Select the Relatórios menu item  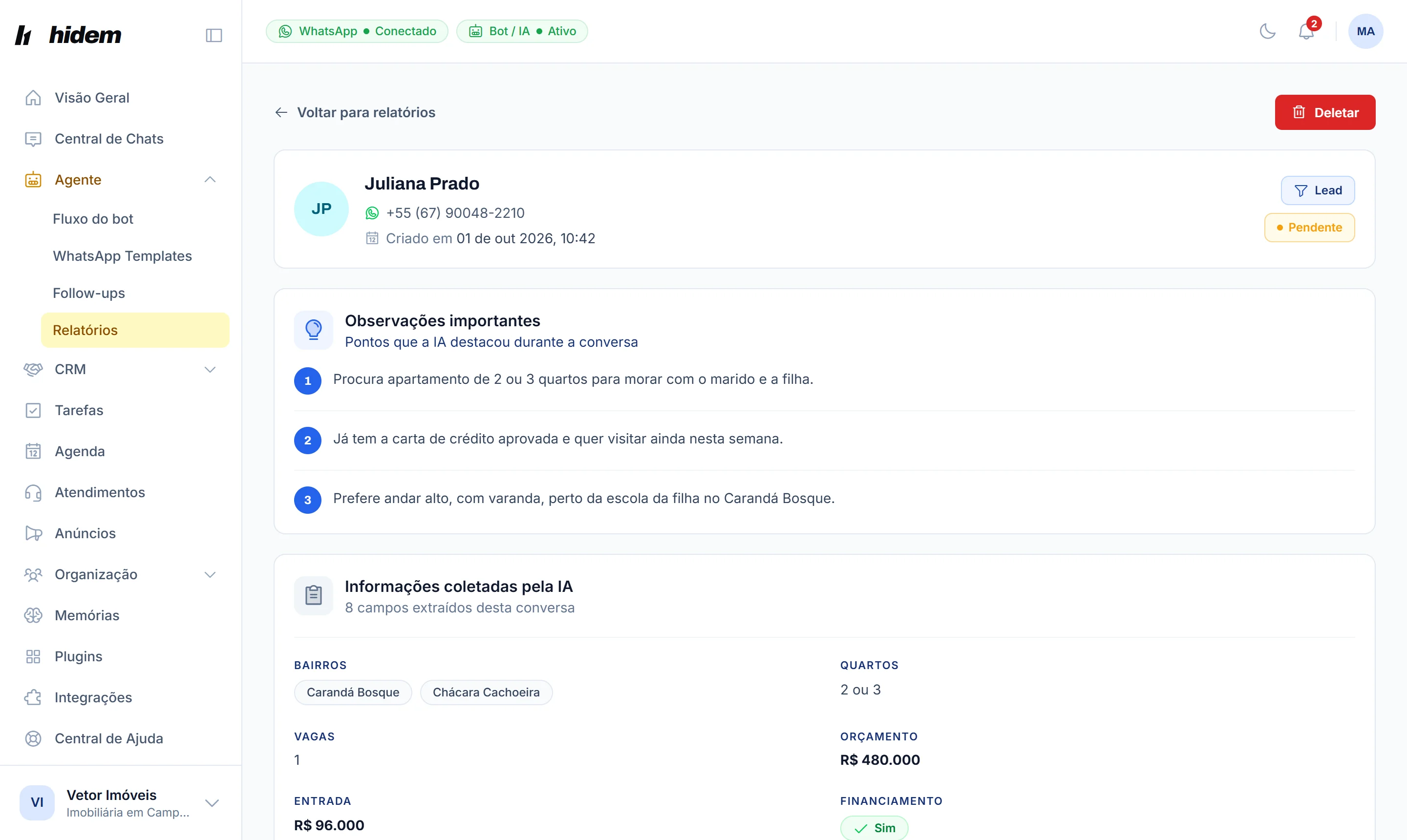pyautogui.click(x=135, y=330)
